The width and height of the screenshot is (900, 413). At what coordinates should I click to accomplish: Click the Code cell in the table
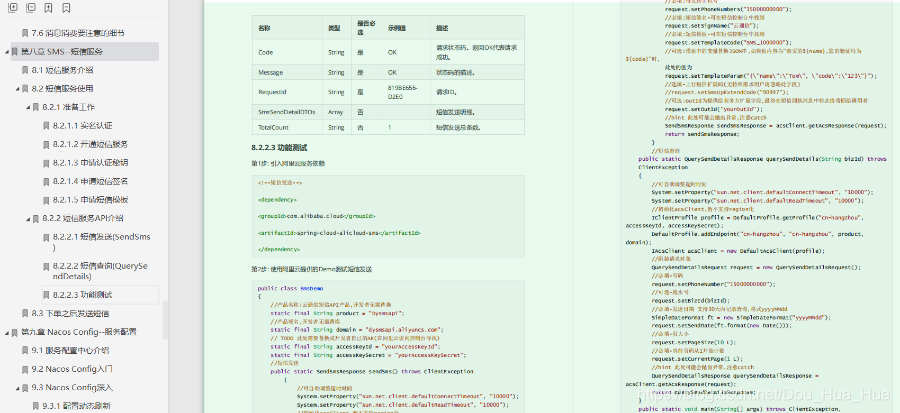tap(287, 52)
